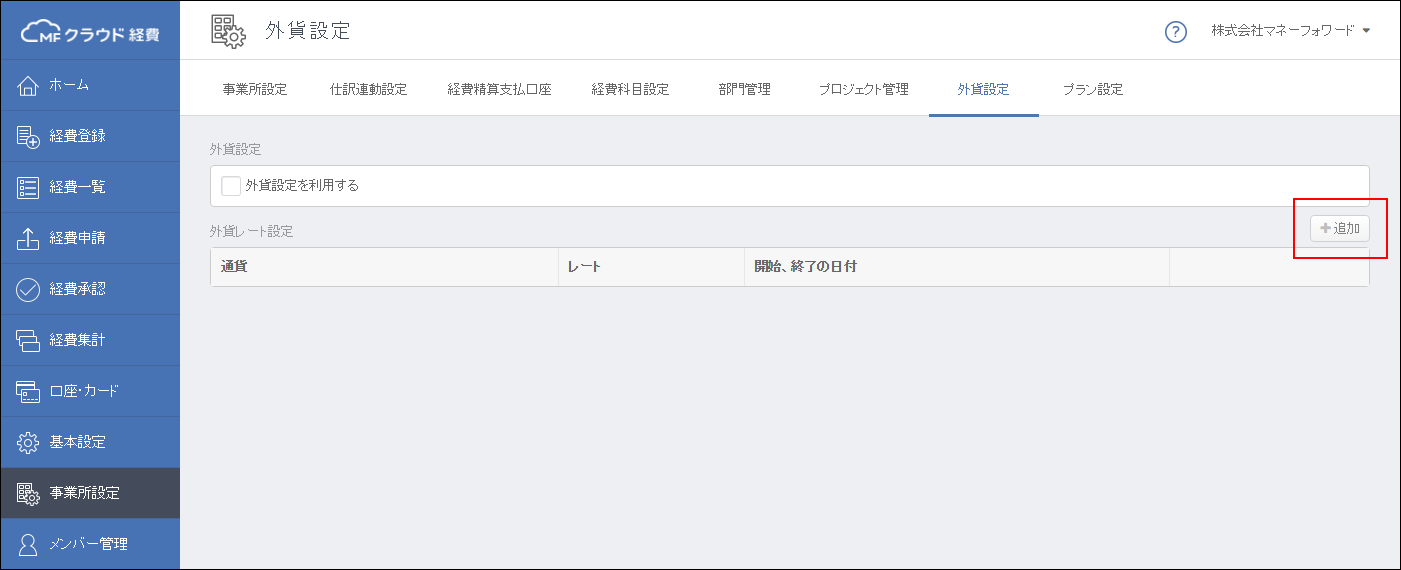Select プロジェクト管理 tab
The height and width of the screenshot is (570, 1401).
pyautogui.click(x=863, y=89)
